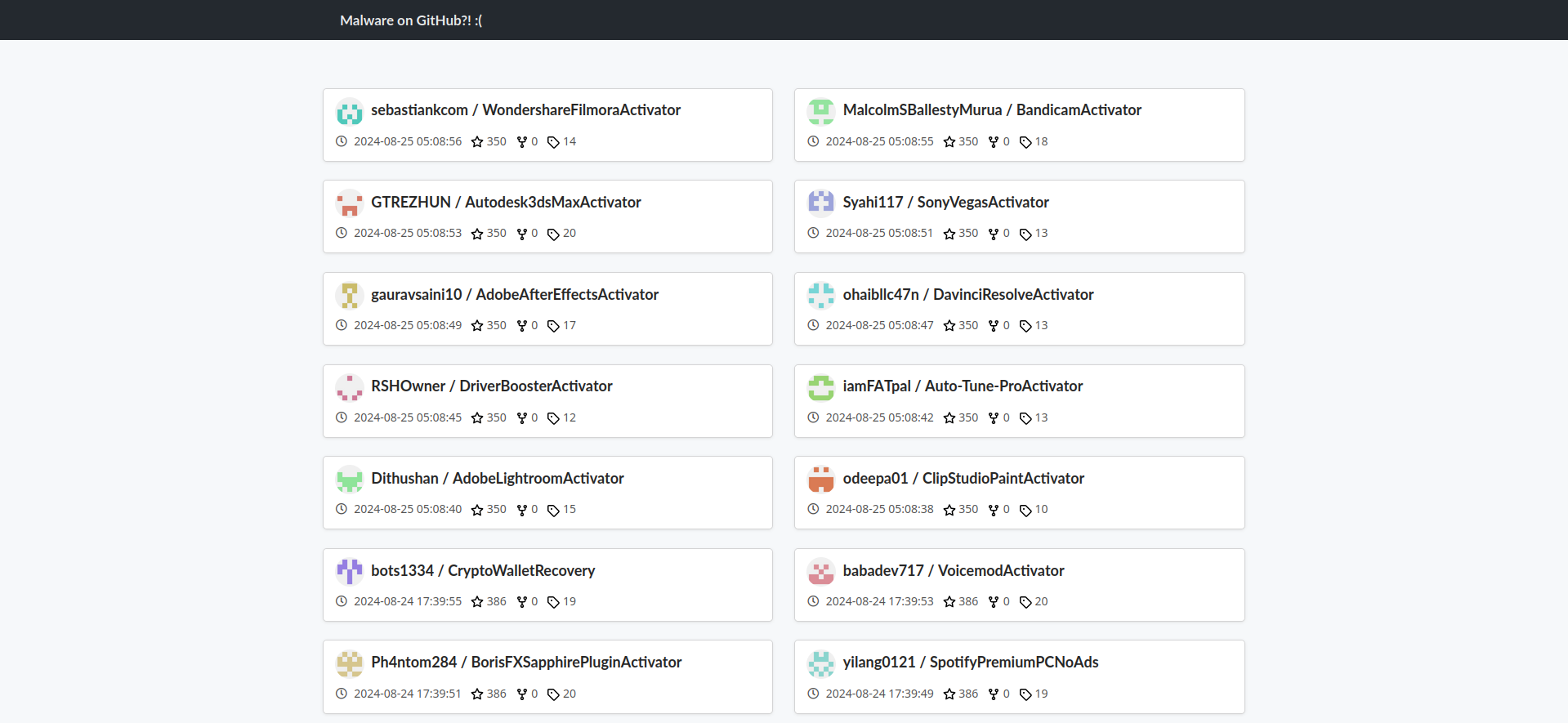Image resolution: width=1568 pixels, height=723 pixels.
Task: Open Ph4ntom284 / BorisFXSapphirePluginActivator repository
Action: tap(526, 663)
